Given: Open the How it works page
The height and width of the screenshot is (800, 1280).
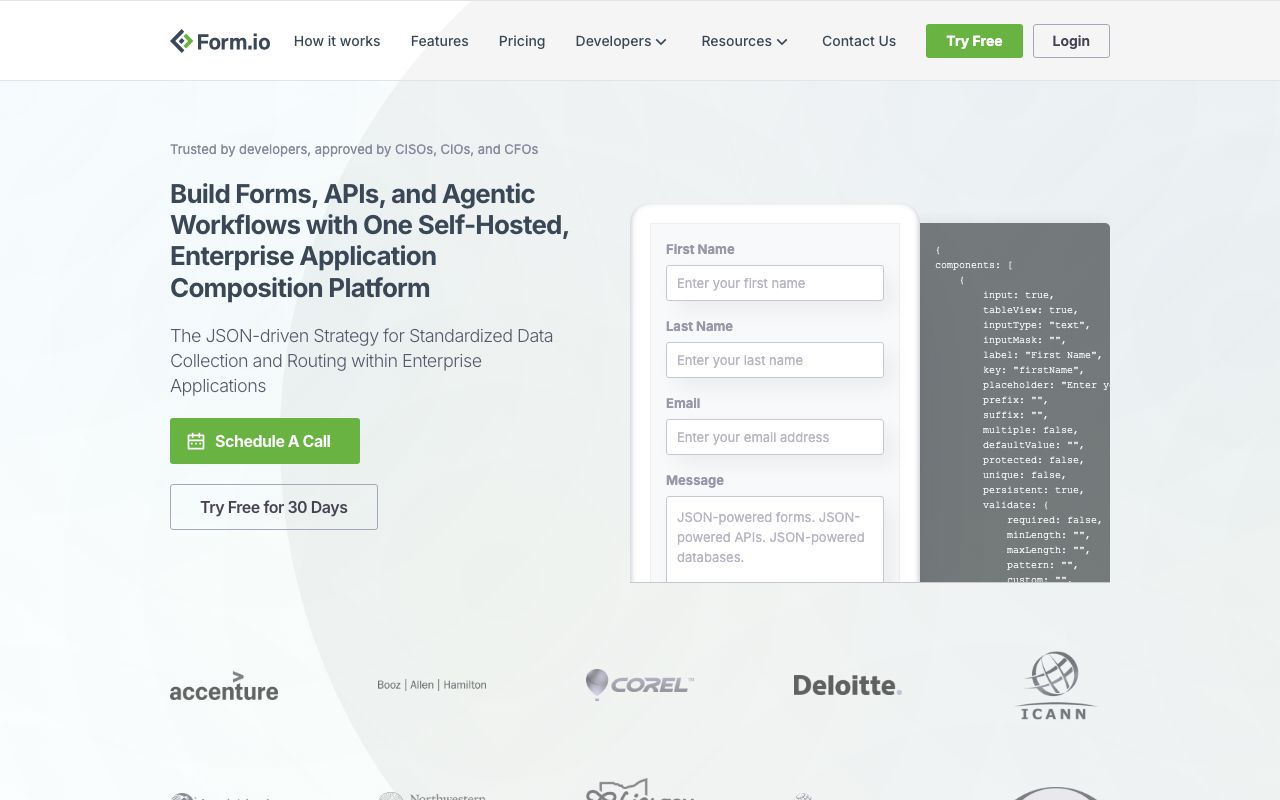Looking at the screenshot, I should (x=337, y=41).
